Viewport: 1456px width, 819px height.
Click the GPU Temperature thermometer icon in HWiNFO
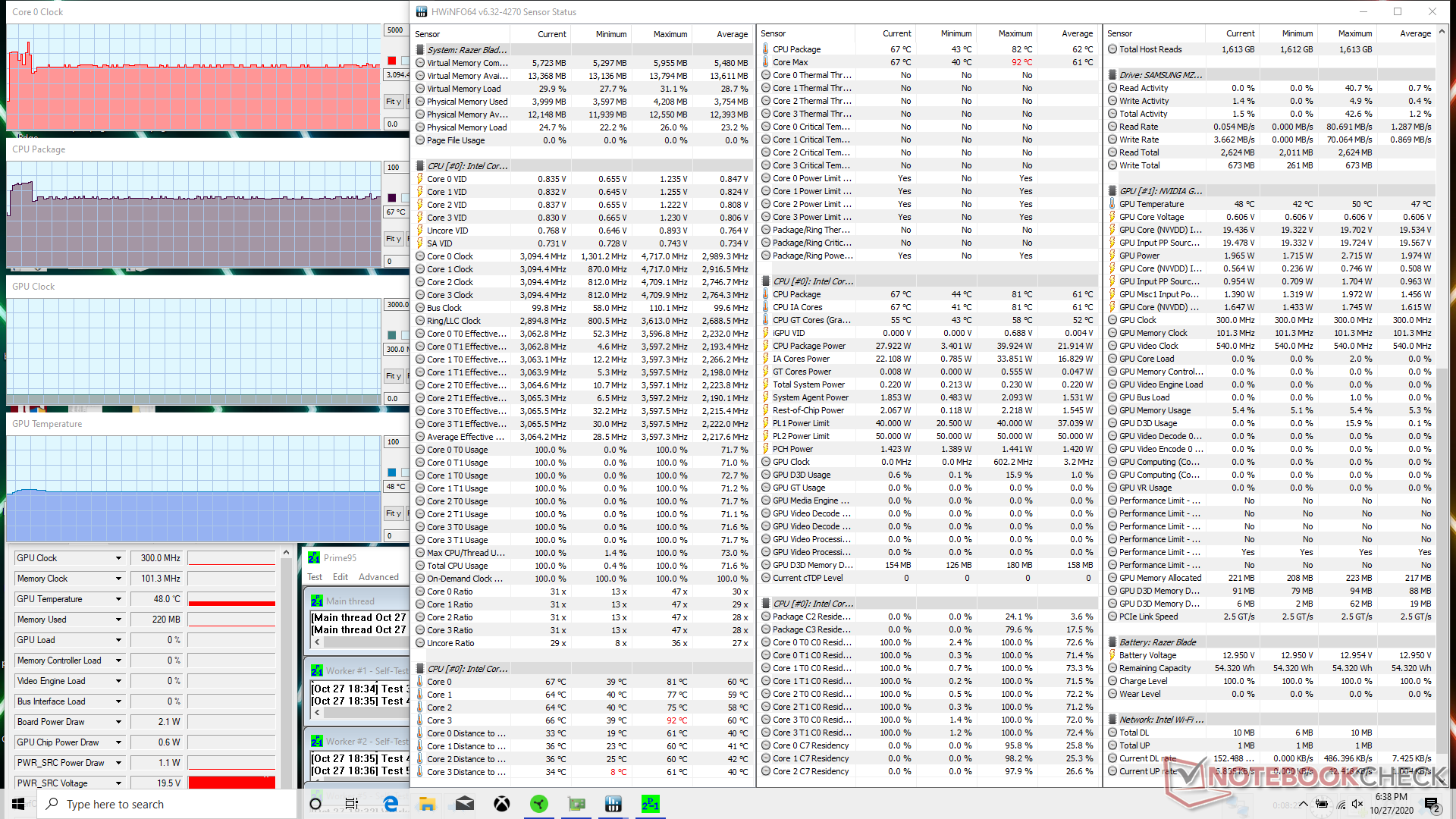tap(1112, 204)
